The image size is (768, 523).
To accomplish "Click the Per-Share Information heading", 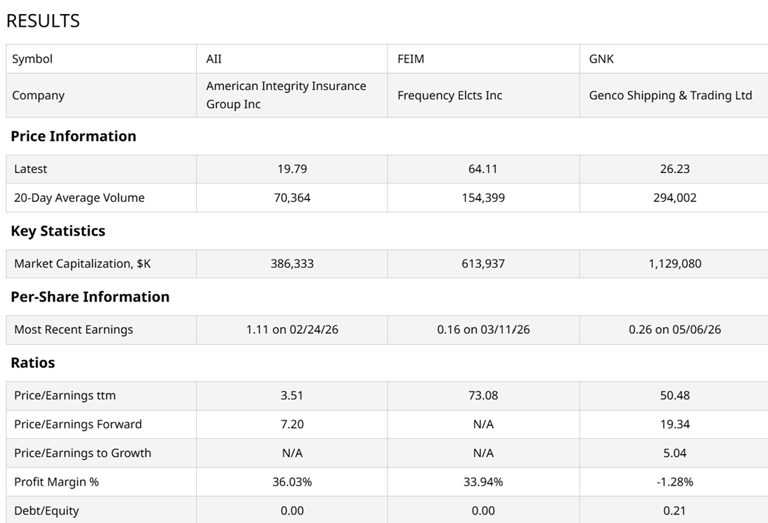I will click(x=90, y=297).
